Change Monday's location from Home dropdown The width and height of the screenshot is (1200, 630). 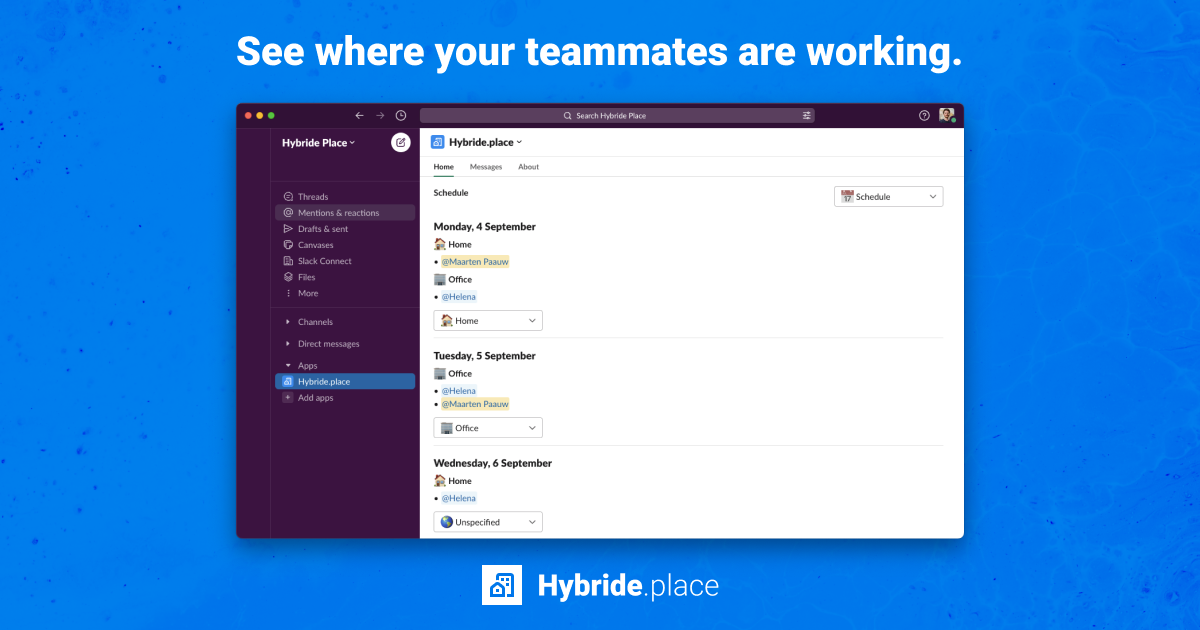click(487, 320)
